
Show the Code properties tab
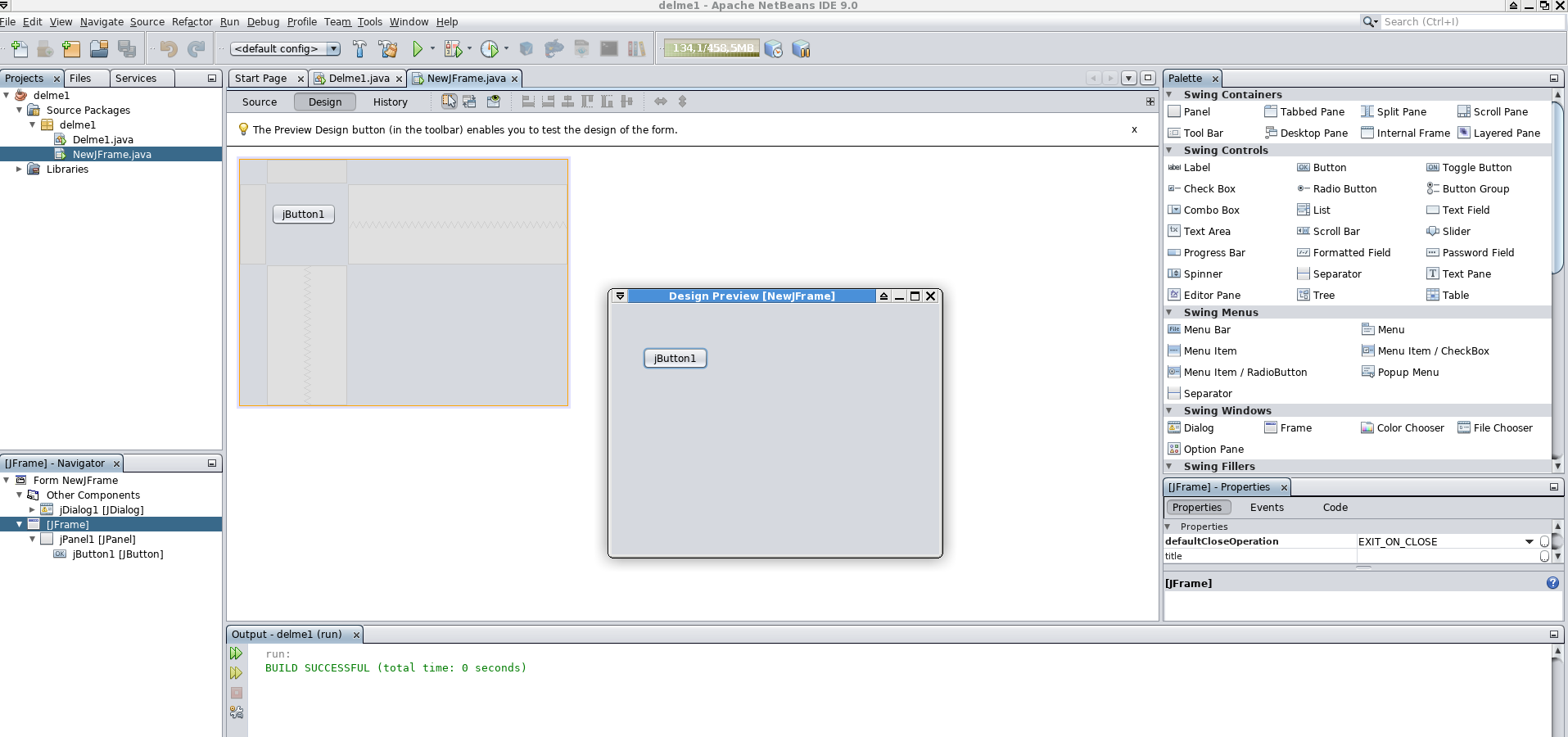1335,507
